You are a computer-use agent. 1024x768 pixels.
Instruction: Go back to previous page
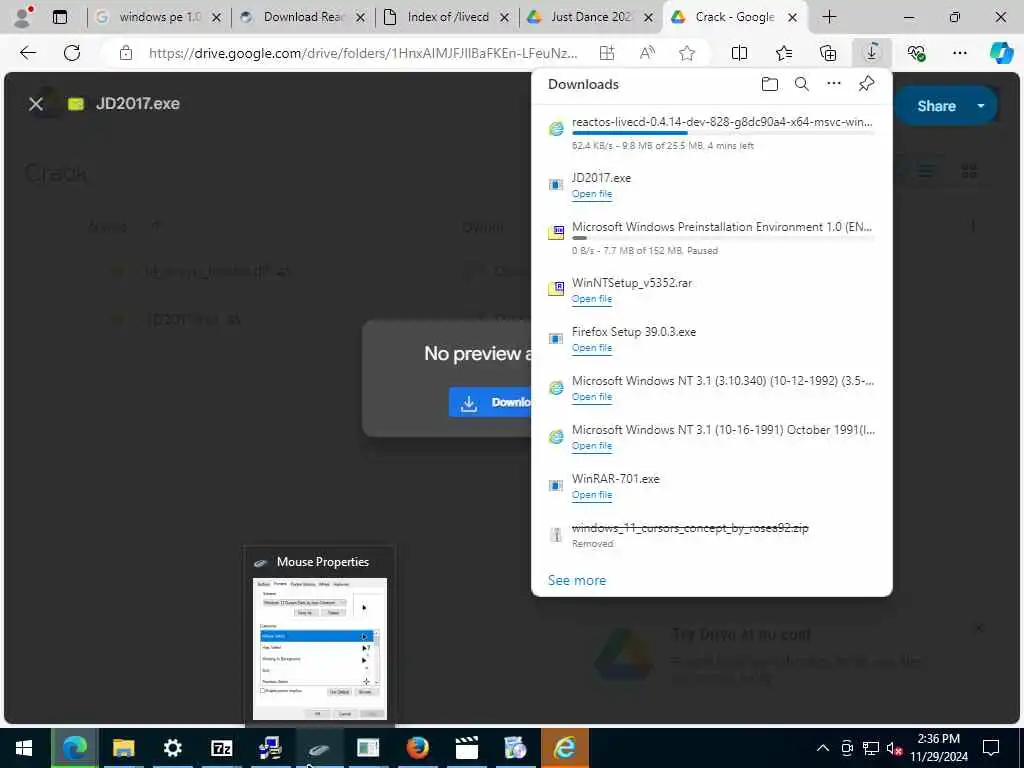point(27,53)
